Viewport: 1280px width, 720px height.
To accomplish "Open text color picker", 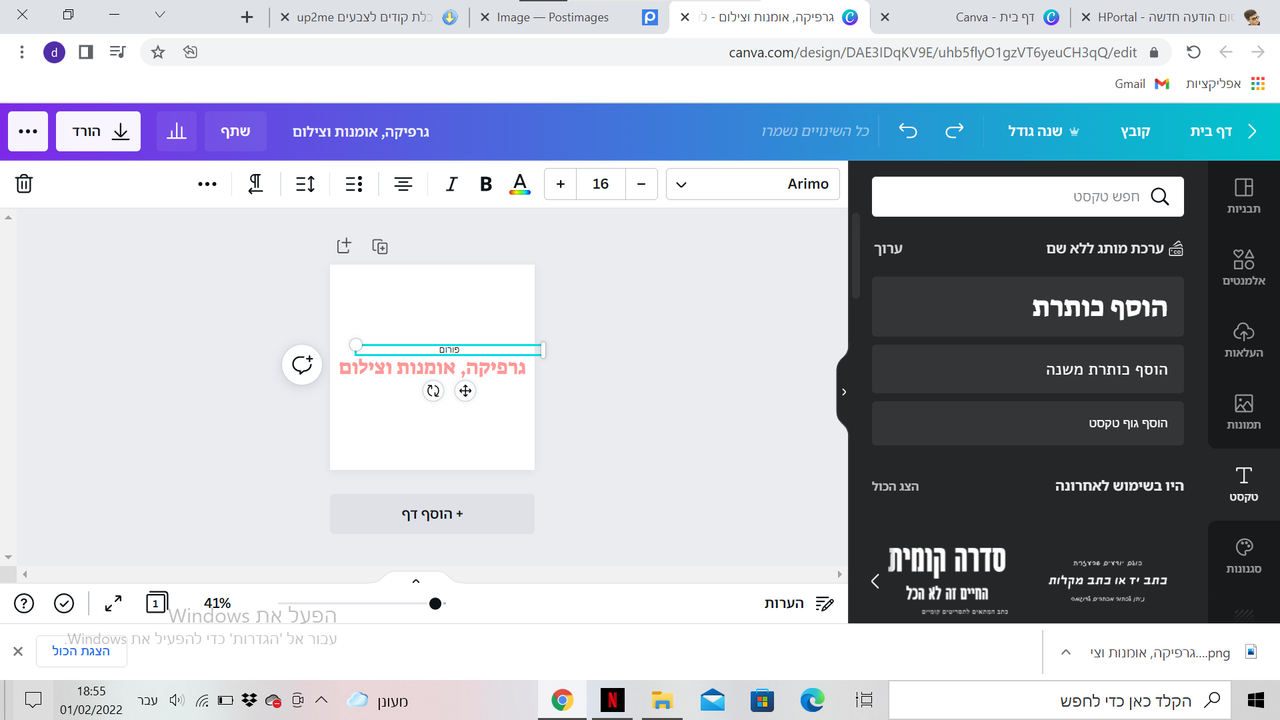I will tap(519, 184).
